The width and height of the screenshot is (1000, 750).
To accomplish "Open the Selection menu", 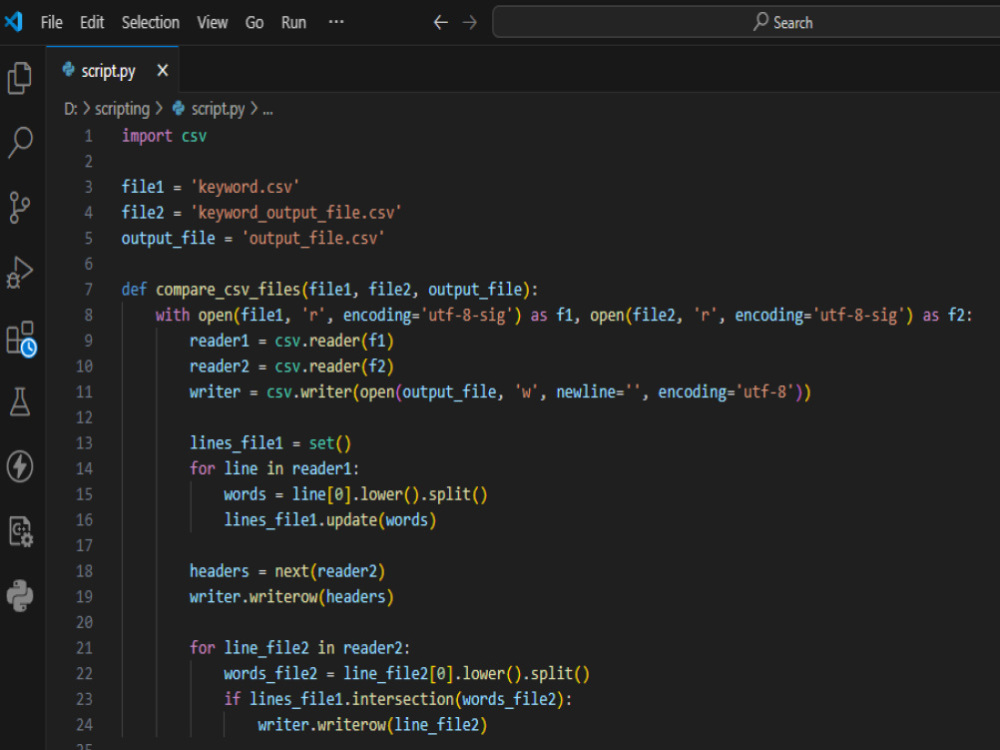I will pyautogui.click(x=150, y=22).
